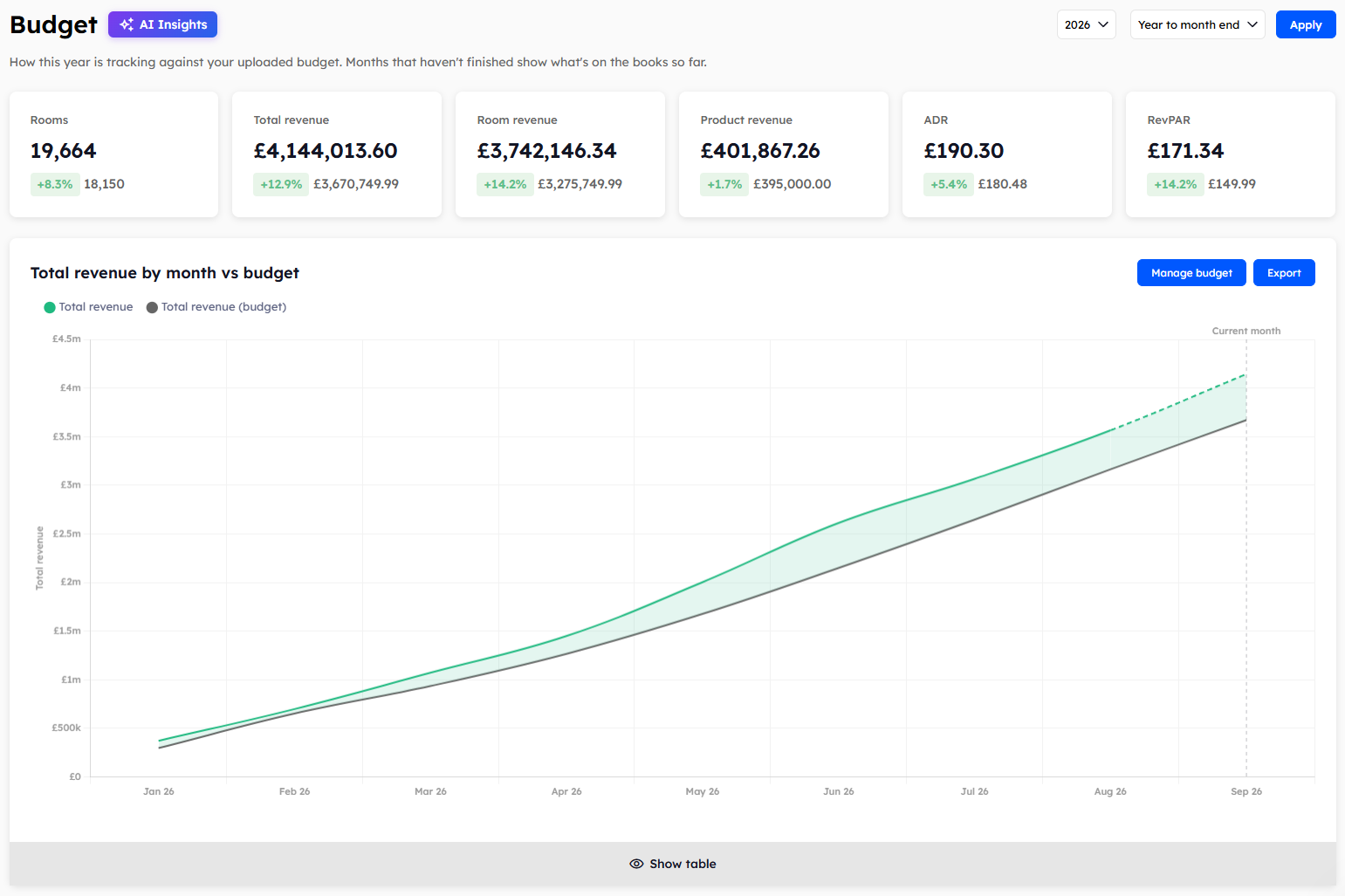Screen dimensions: 1345x896
Task: Click the chart title Total revenue by month vs budget
Action: point(165,273)
